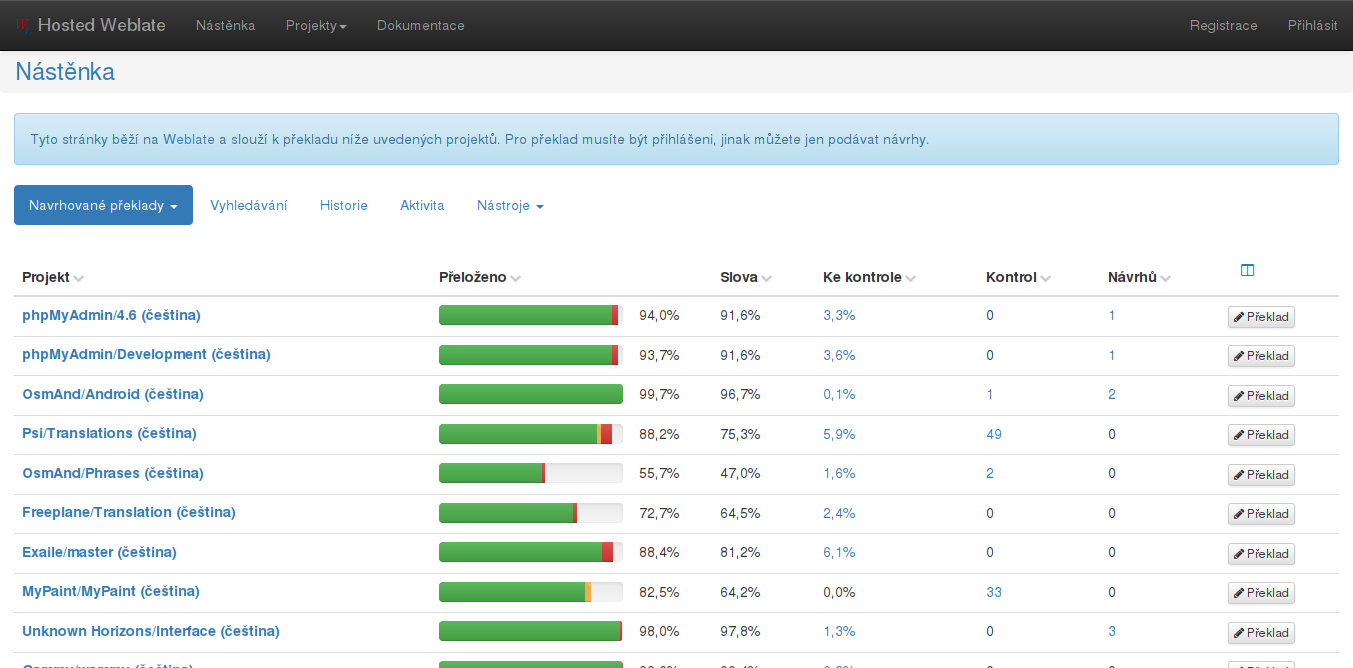1353x668 pixels.
Task: Click Překlad button for Unknown Horizons/Interface
Action: pyautogui.click(x=1261, y=633)
